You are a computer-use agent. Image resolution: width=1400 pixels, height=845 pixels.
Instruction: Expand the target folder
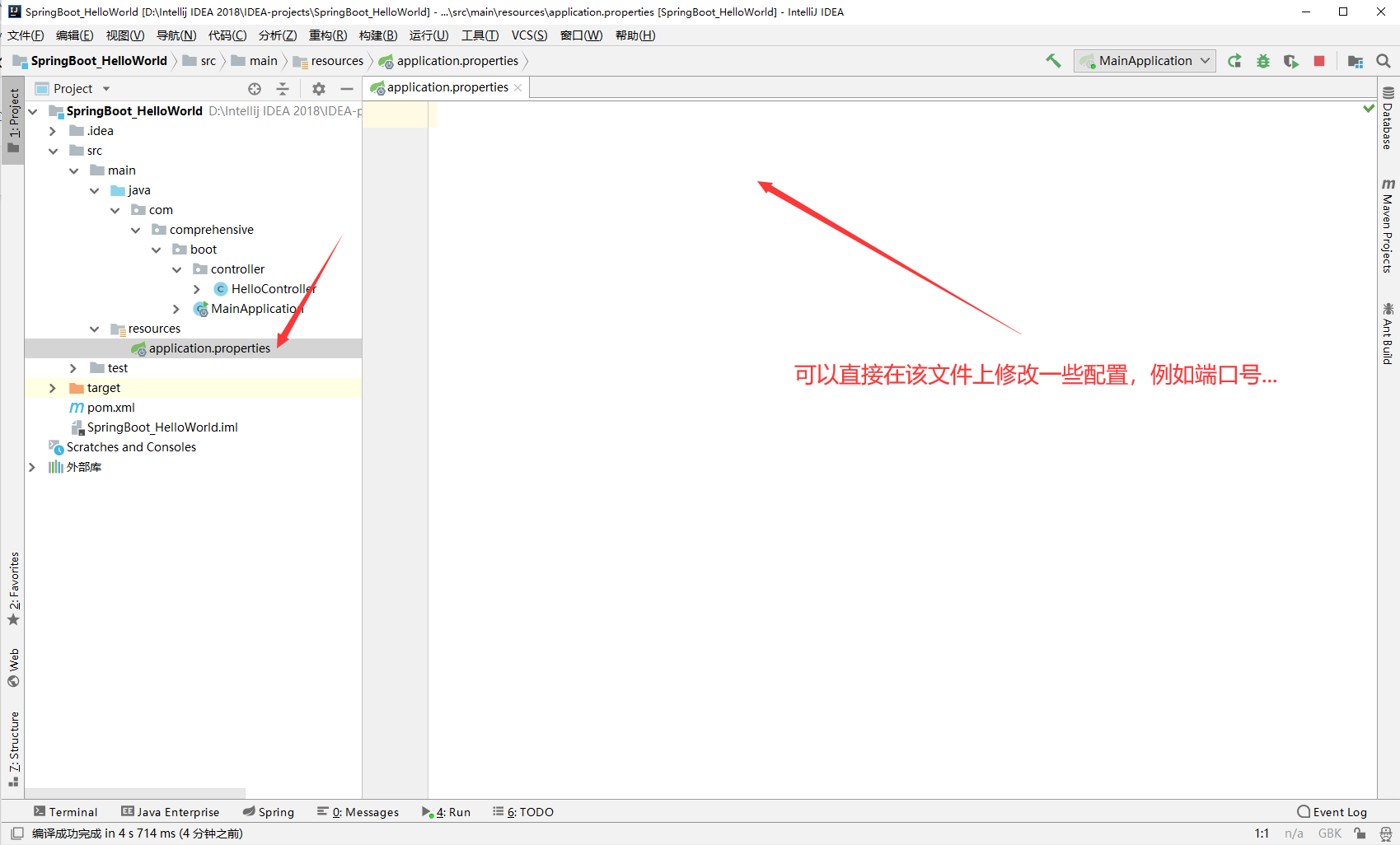tap(53, 388)
